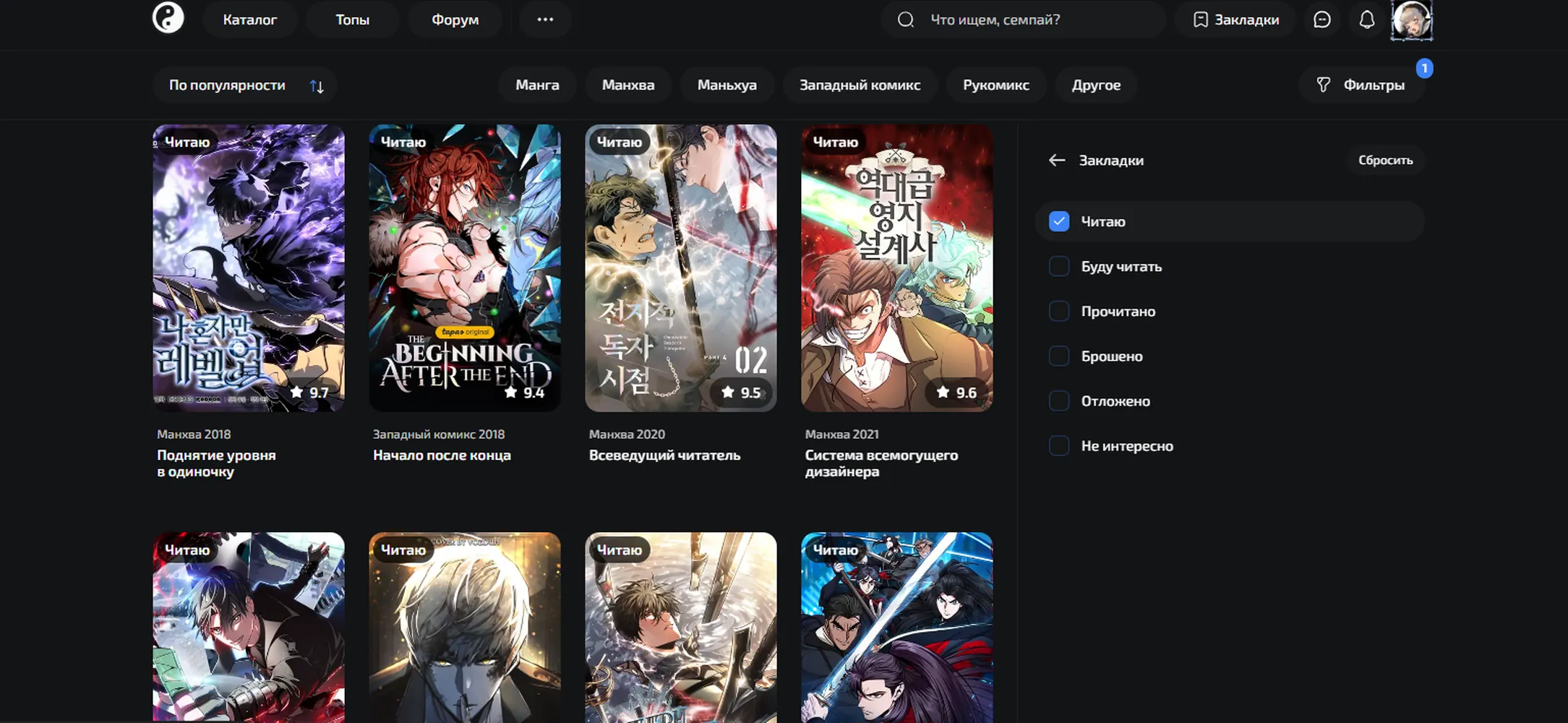Uncheck the Читаю checkbox
This screenshot has width=1568, height=723.
(1058, 221)
